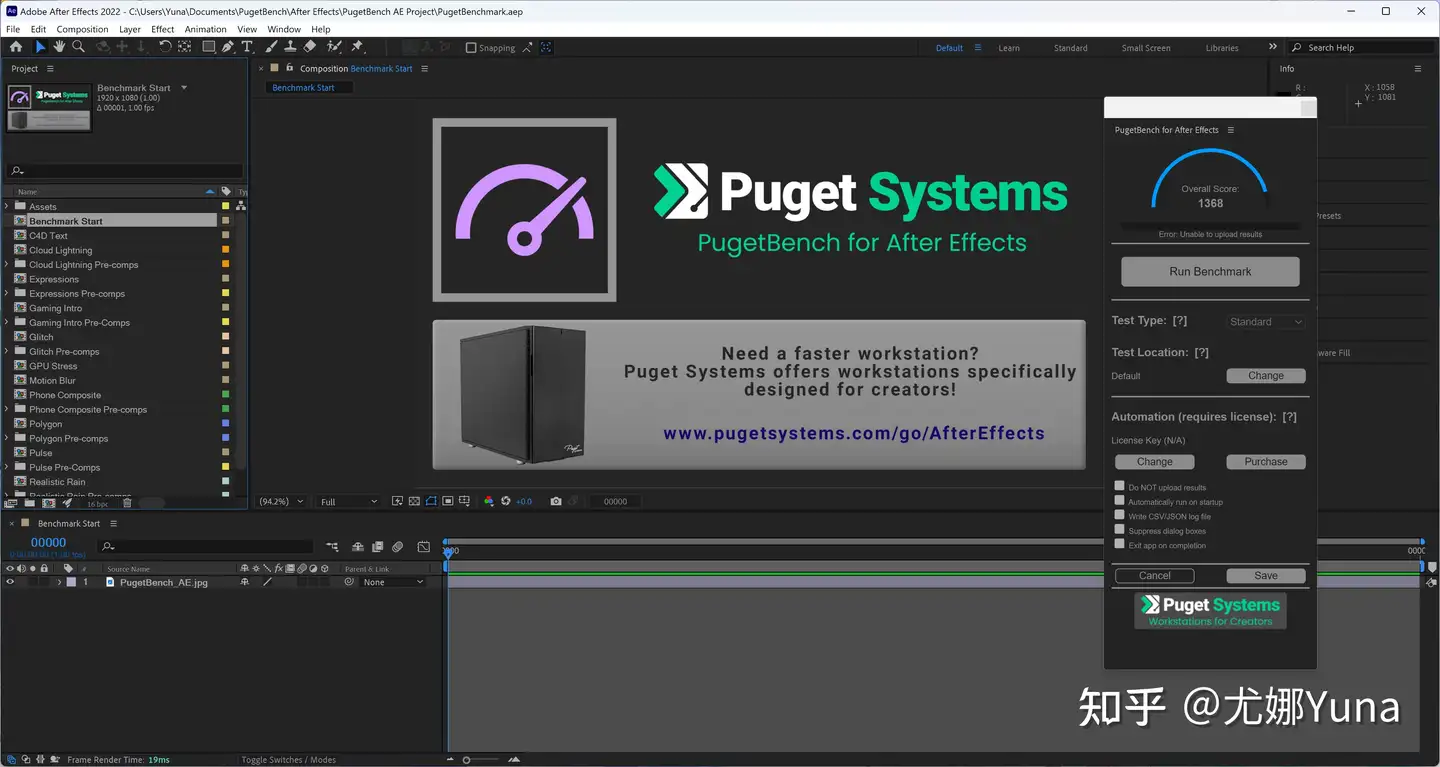The image size is (1440, 767).
Task: Click the show channel color icon
Action: pyautogui.click(x=489, y=501)
